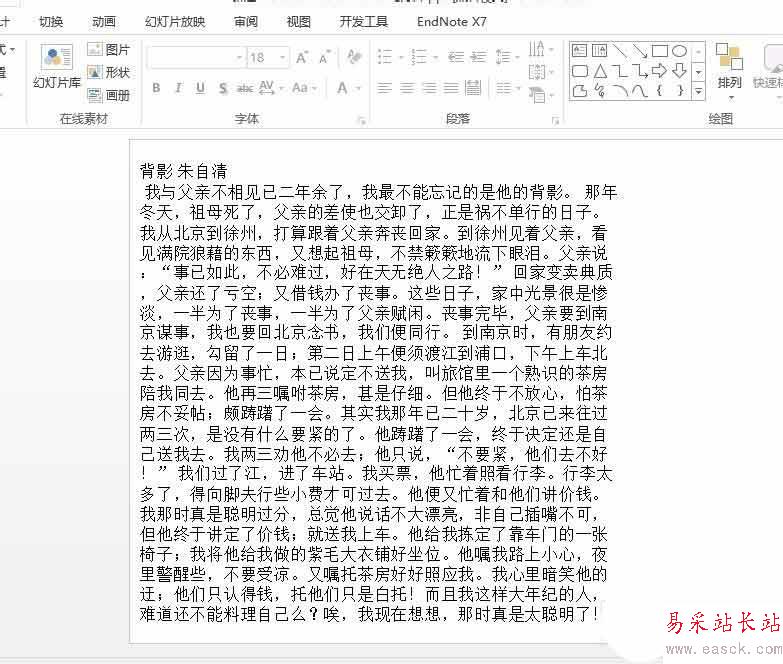Select the horizontal Text Box shape
Viewport: 783px width, 664px height.
pos(579,50)
